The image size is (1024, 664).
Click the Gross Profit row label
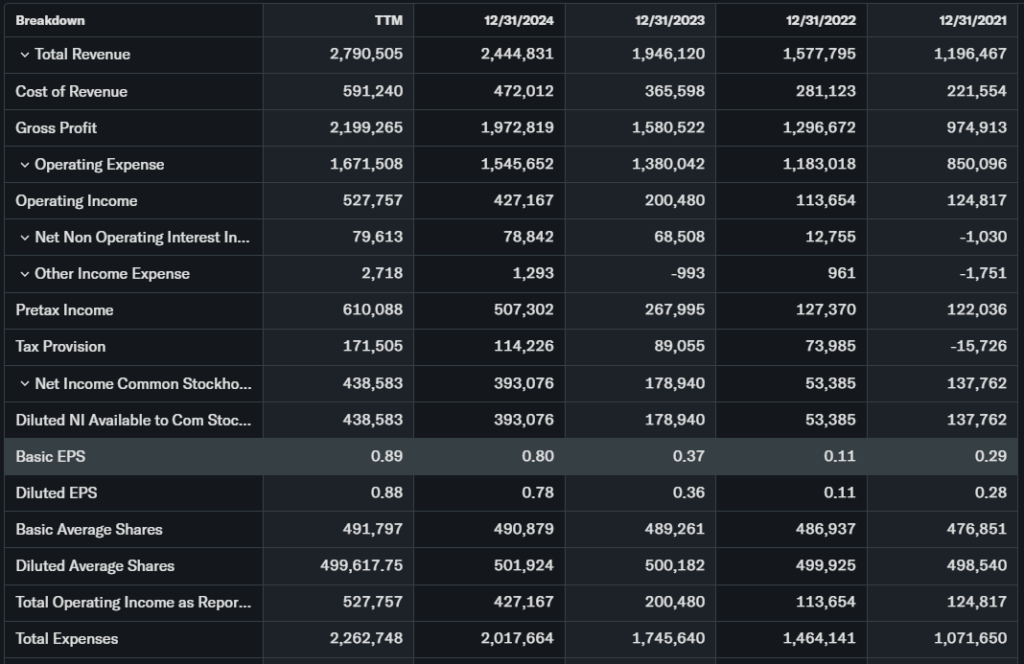[56, 128]
